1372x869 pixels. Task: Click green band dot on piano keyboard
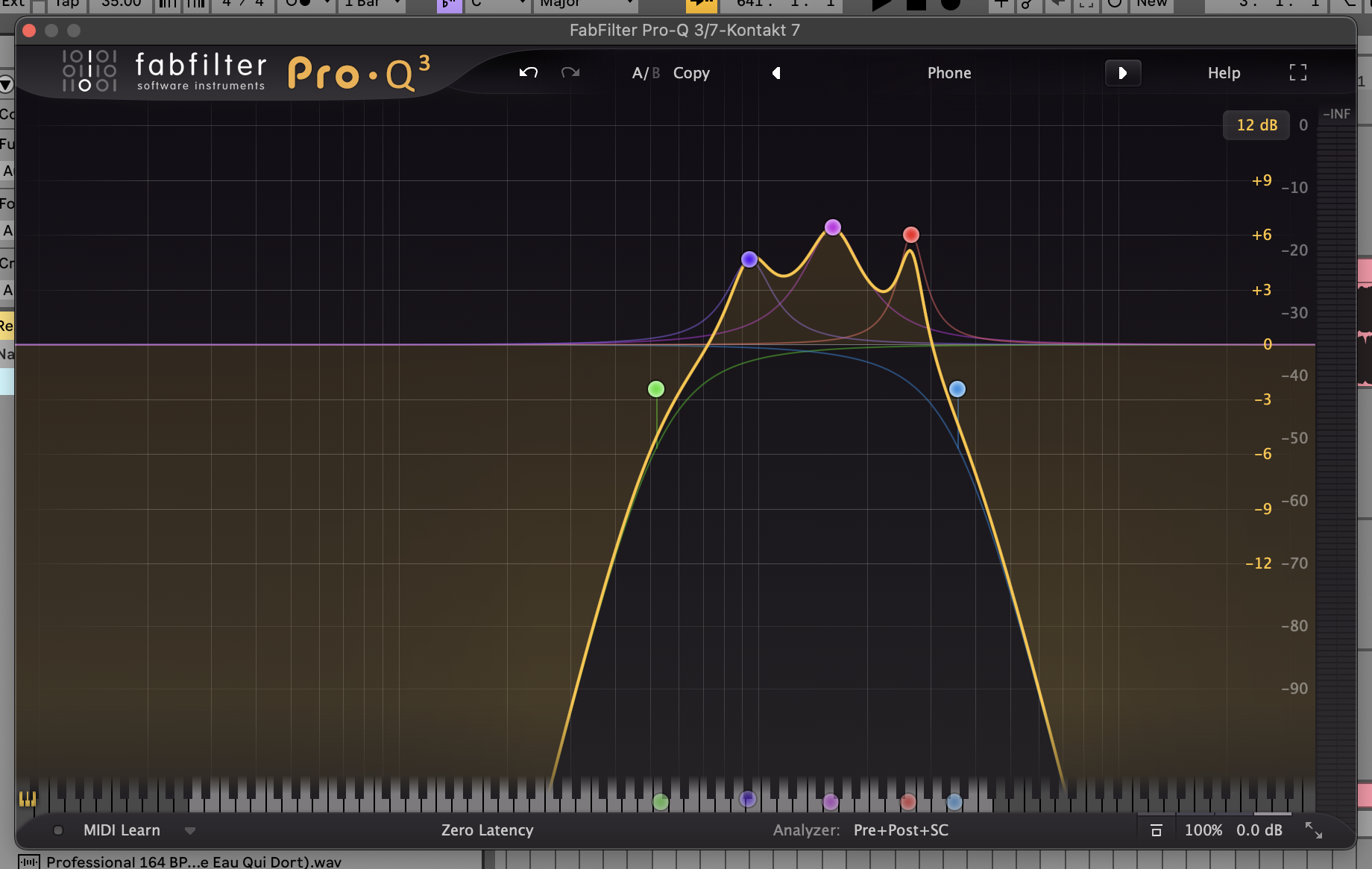click(661, 802)
